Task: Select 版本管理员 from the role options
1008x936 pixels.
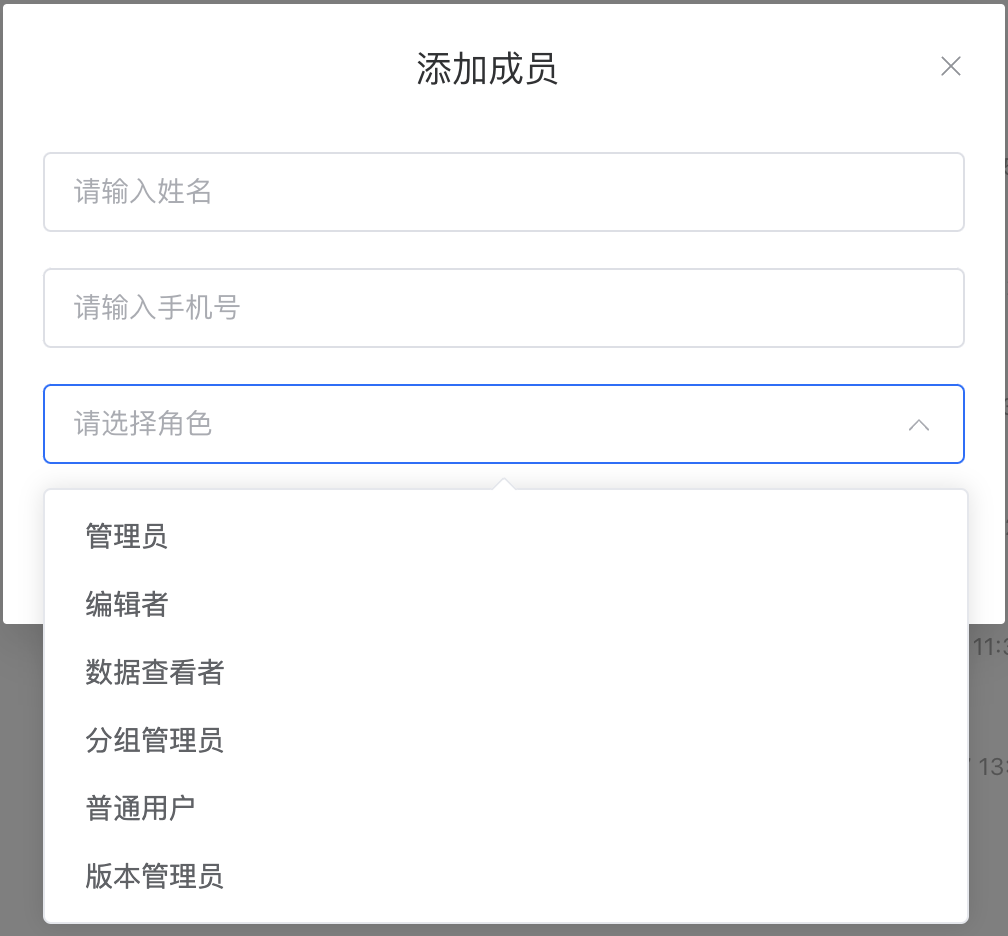Action: coord(505,876)
